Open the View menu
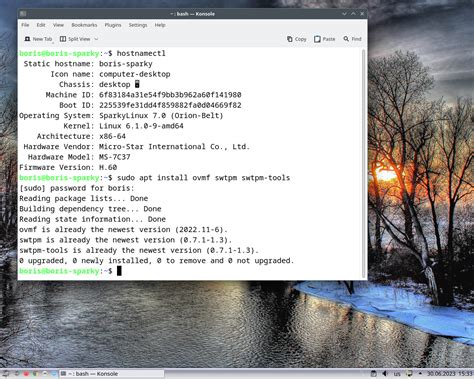The width and height of the screenshot is (474, 379). [58, 25]
